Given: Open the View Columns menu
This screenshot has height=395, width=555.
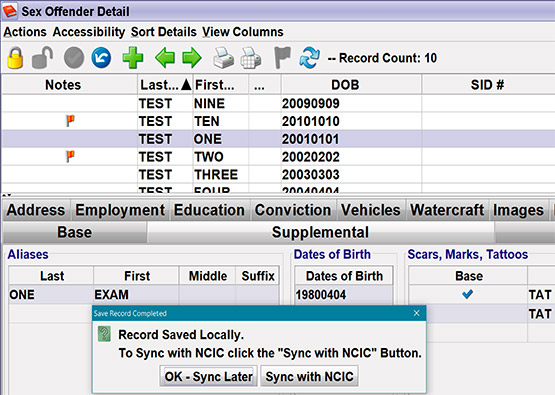Looking at the screenshot, I should click(x=243, y=32).
